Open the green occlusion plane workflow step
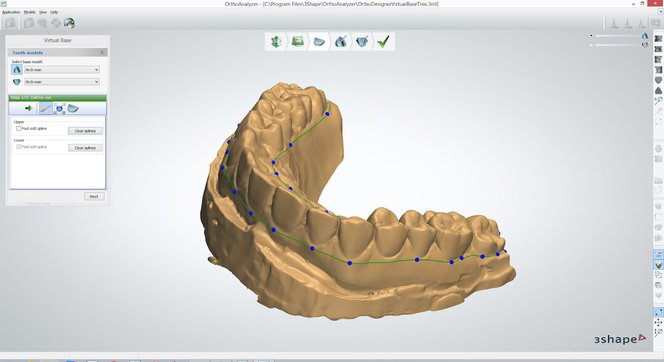 [x=297, y=41]
